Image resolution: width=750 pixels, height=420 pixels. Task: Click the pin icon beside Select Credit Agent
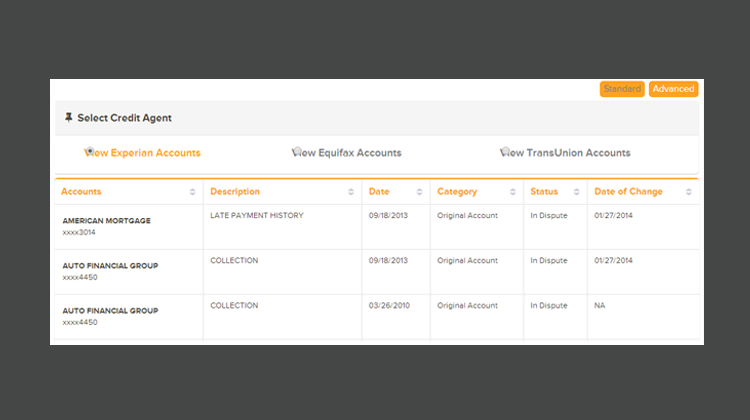[68, 118]
